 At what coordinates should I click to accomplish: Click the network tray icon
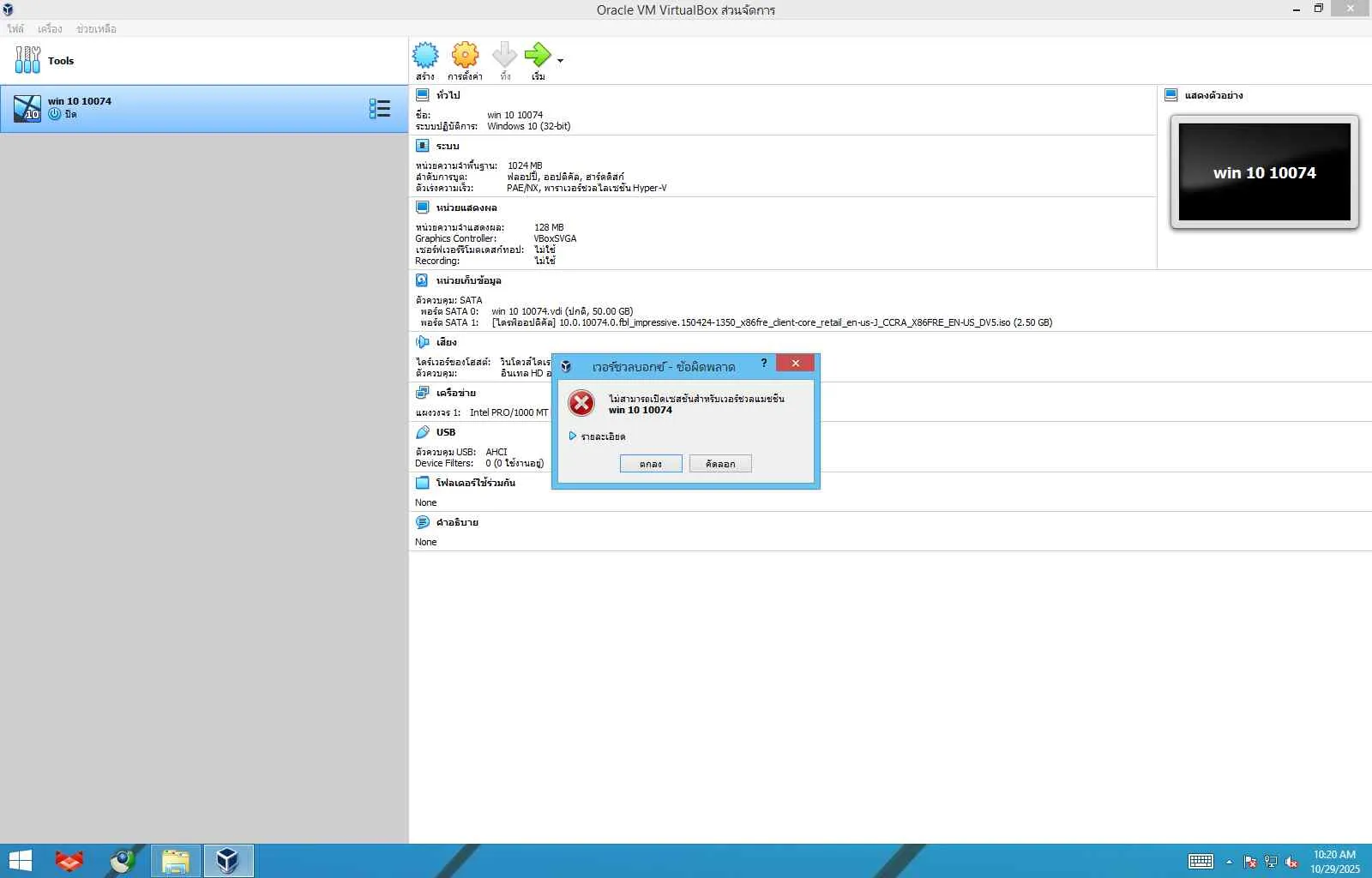point(1271,862)
